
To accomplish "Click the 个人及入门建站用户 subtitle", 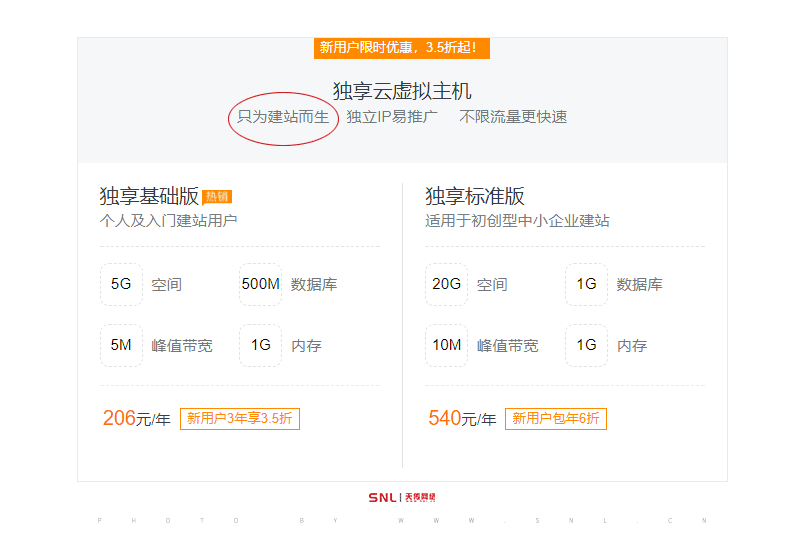I will (x=168, y=221).
